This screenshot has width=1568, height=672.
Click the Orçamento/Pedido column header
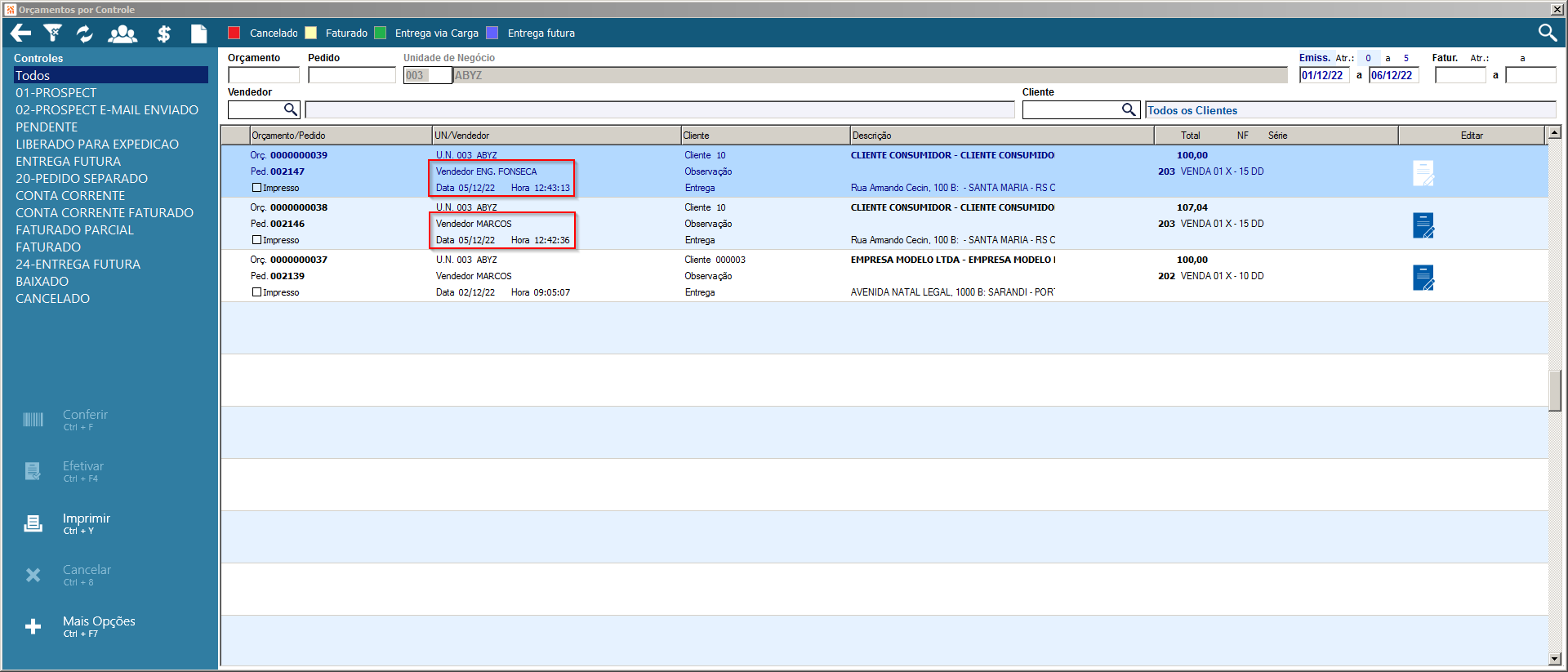341,136
